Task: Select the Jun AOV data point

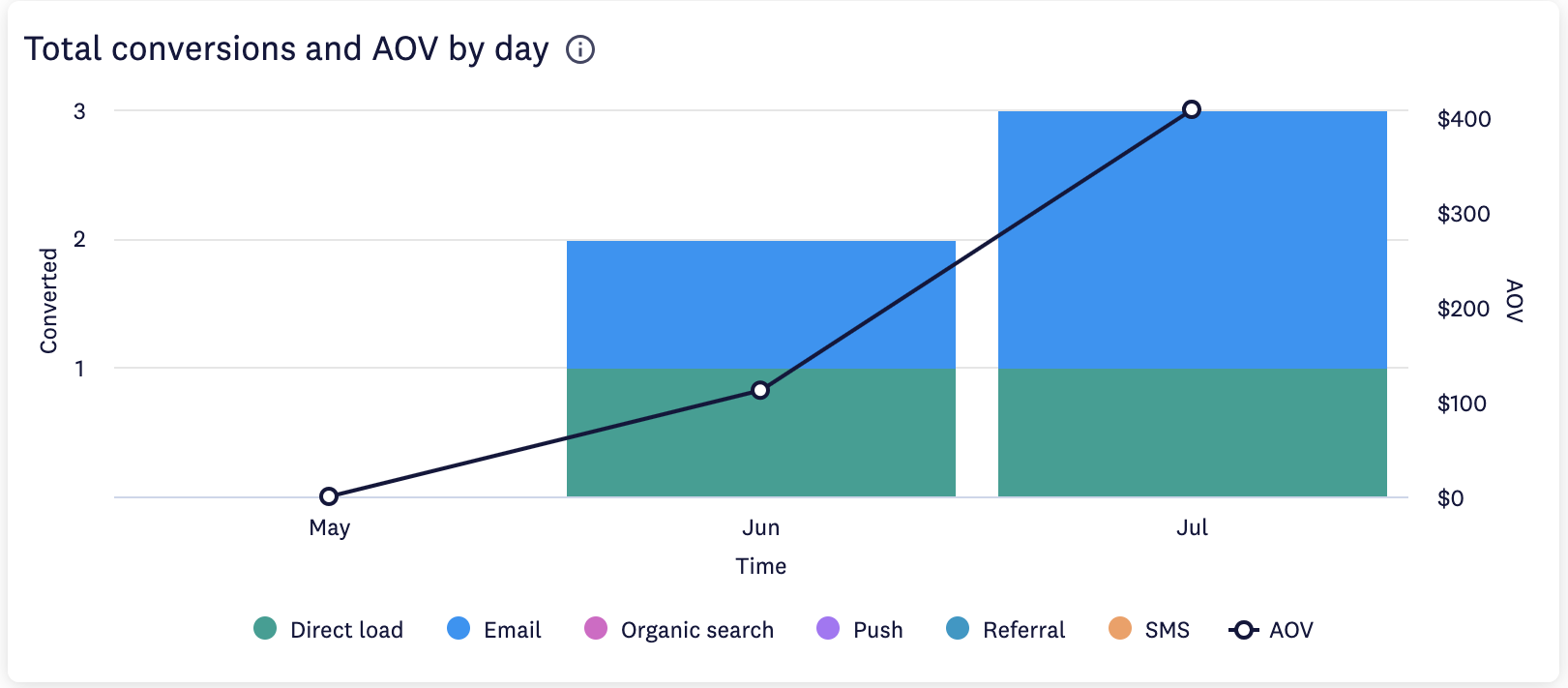Action: point(760,390)
